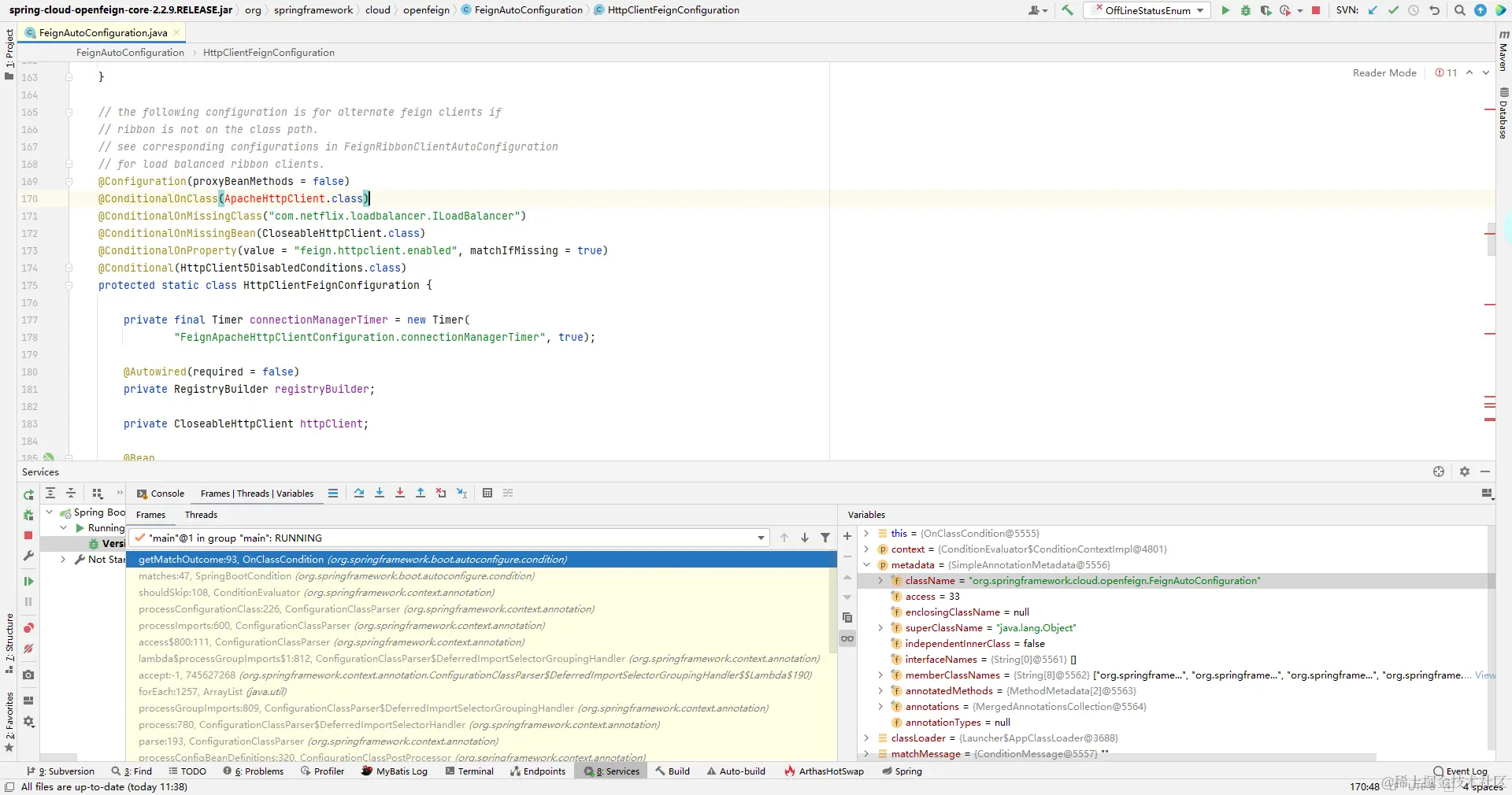Update project from SVN (blue arrow)
1512x795 pixels.
point(1373,10)
